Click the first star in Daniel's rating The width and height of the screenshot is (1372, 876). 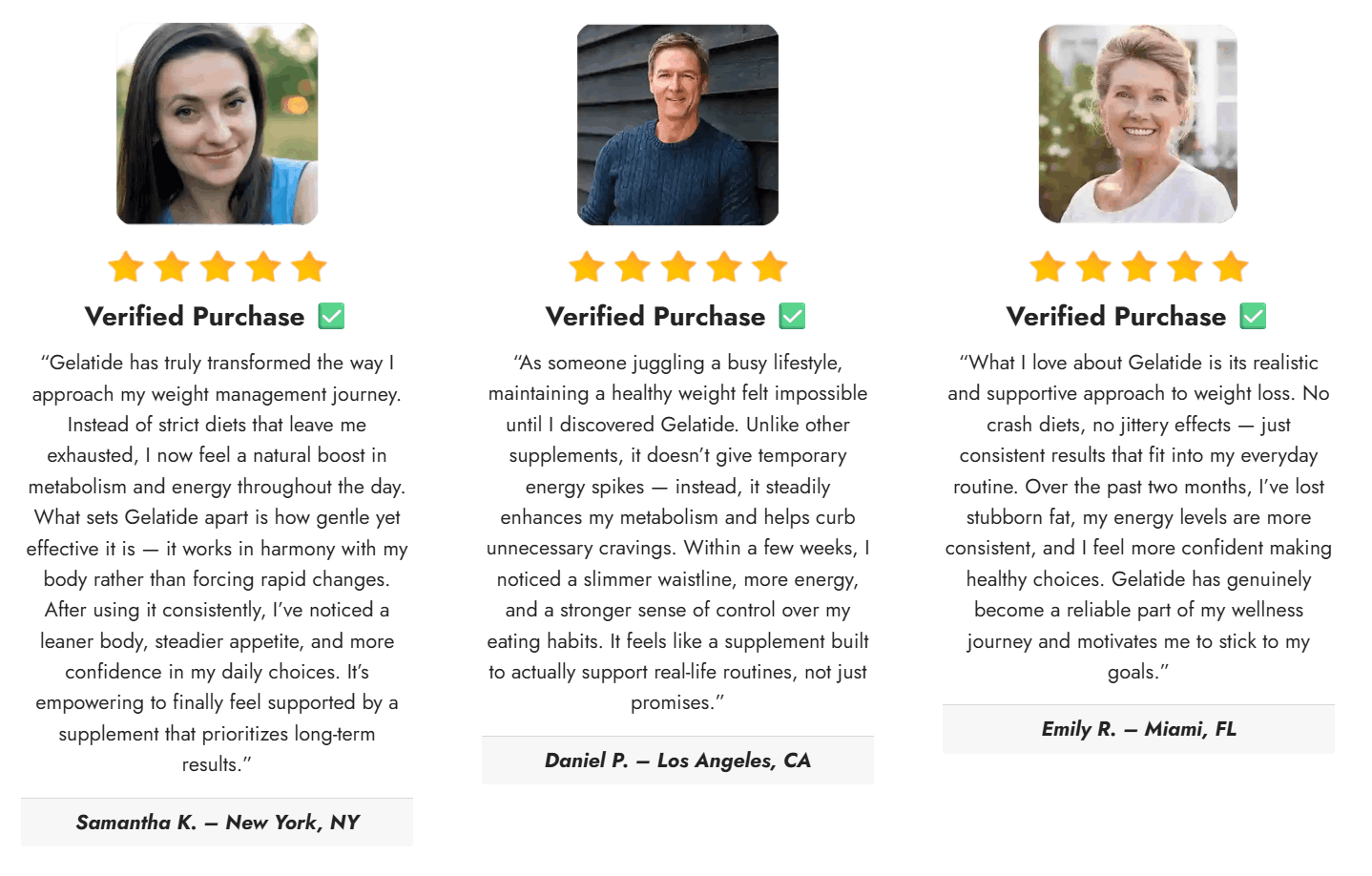[587, 267]
